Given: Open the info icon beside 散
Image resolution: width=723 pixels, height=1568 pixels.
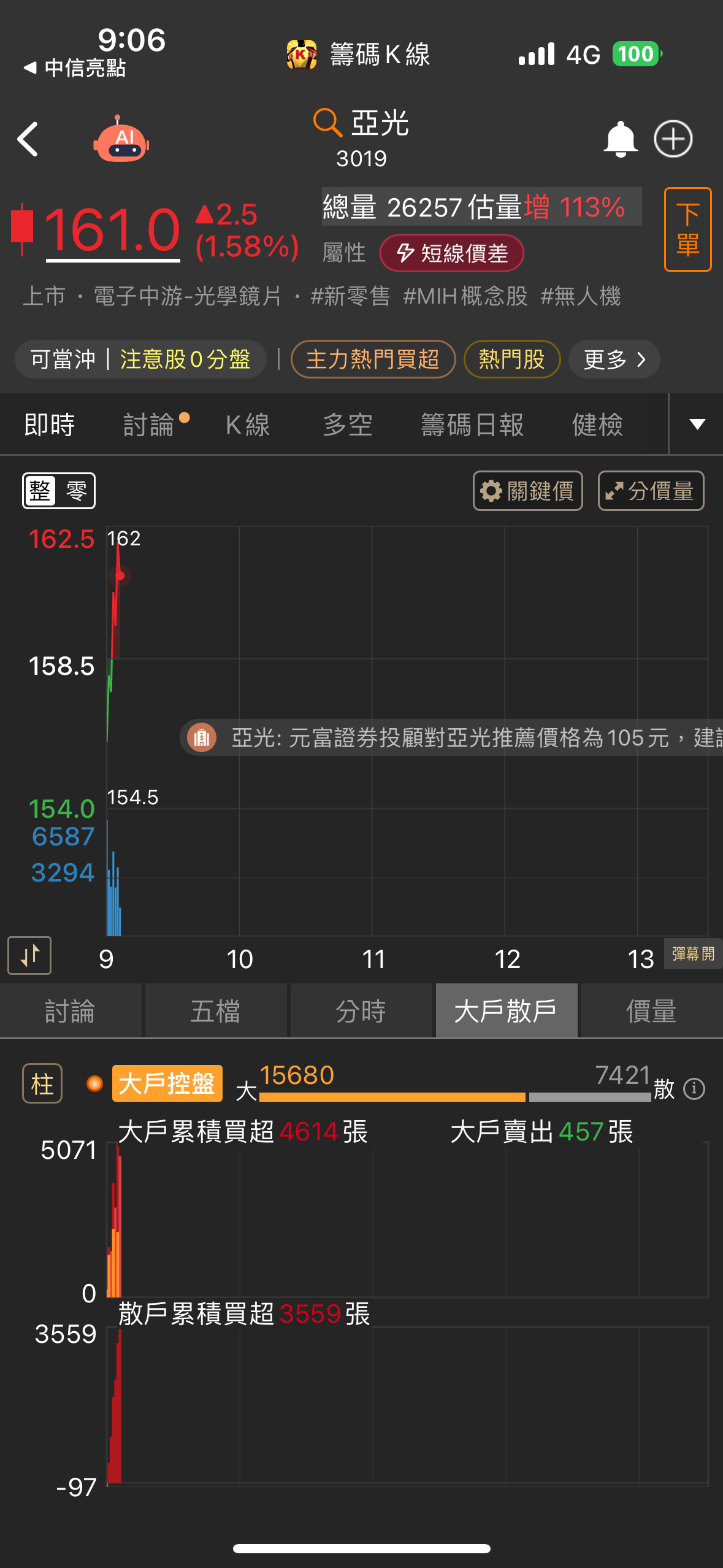Looking at the screenshot, I should [694, 1089].
